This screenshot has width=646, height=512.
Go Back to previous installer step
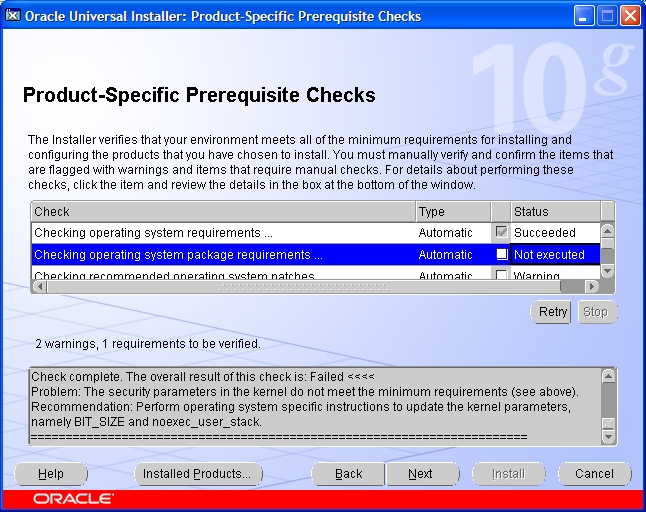348,474
